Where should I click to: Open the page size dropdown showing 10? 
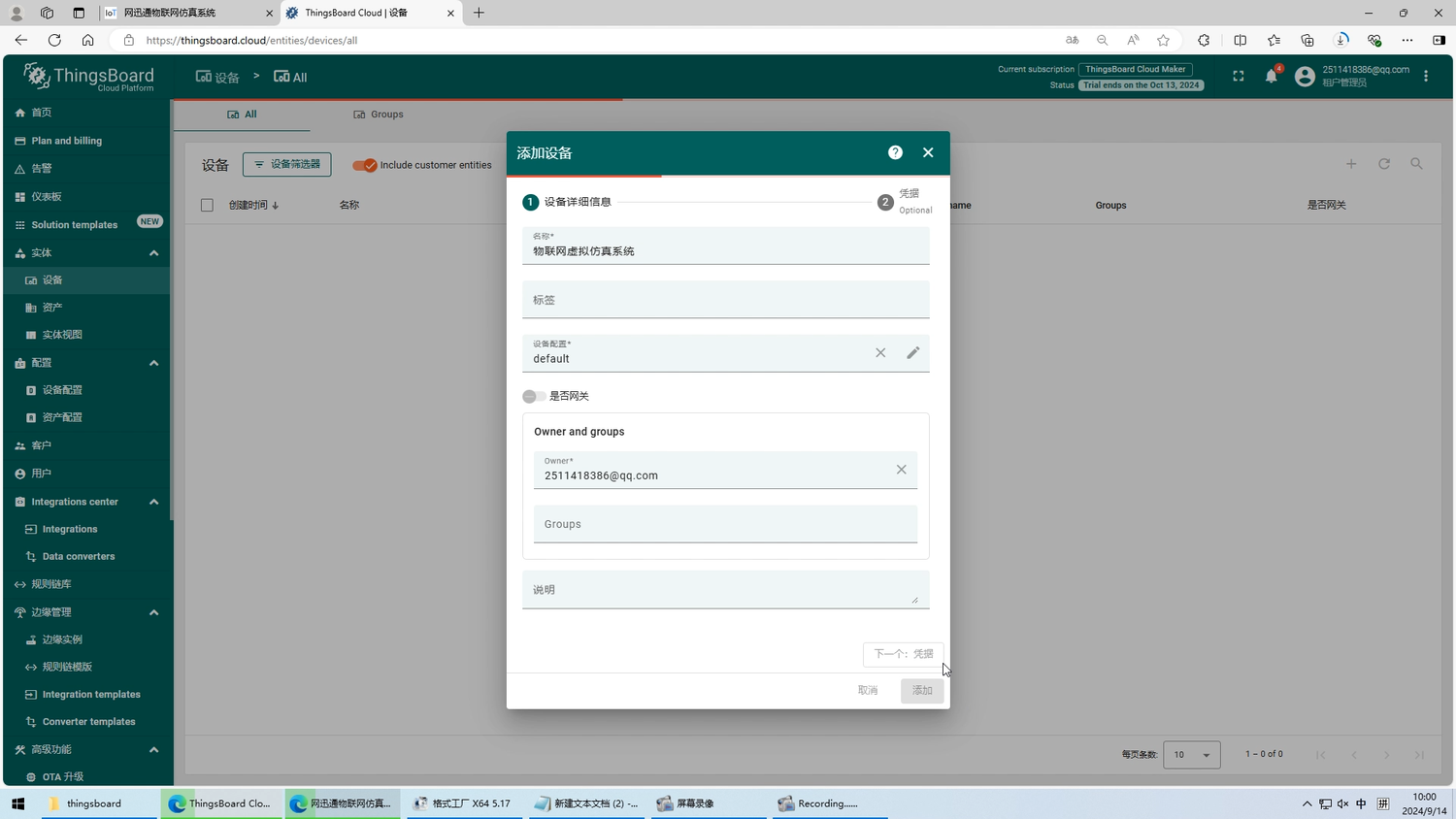pyautogui.click(x=1191, y=755)
